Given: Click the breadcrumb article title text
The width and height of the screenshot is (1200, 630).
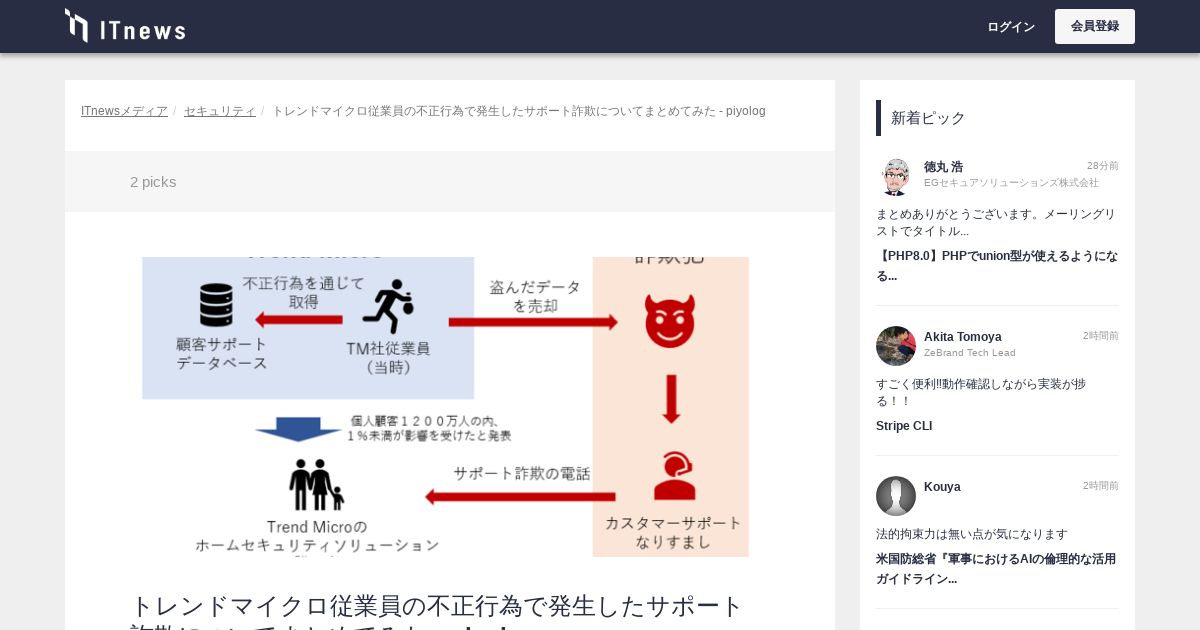Looking at the screenshot, I should tap(519, 111).
